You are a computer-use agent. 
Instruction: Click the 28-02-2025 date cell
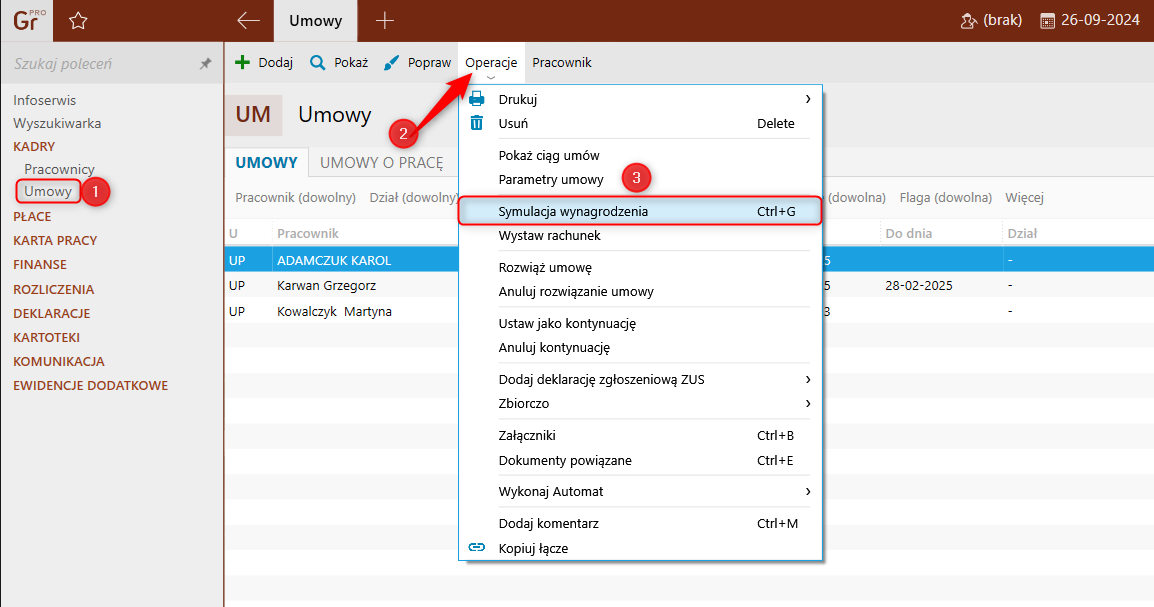[x=918, y=285]
